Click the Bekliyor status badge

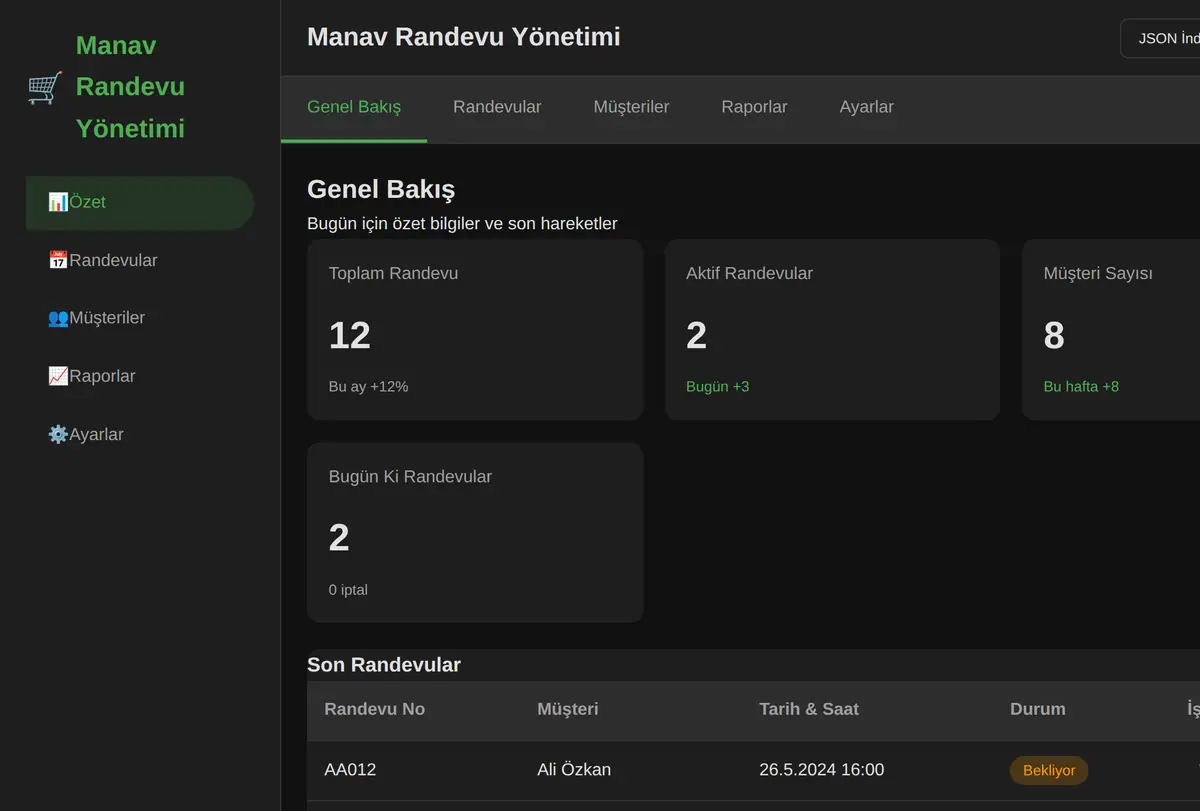[x=1049, y=770]
